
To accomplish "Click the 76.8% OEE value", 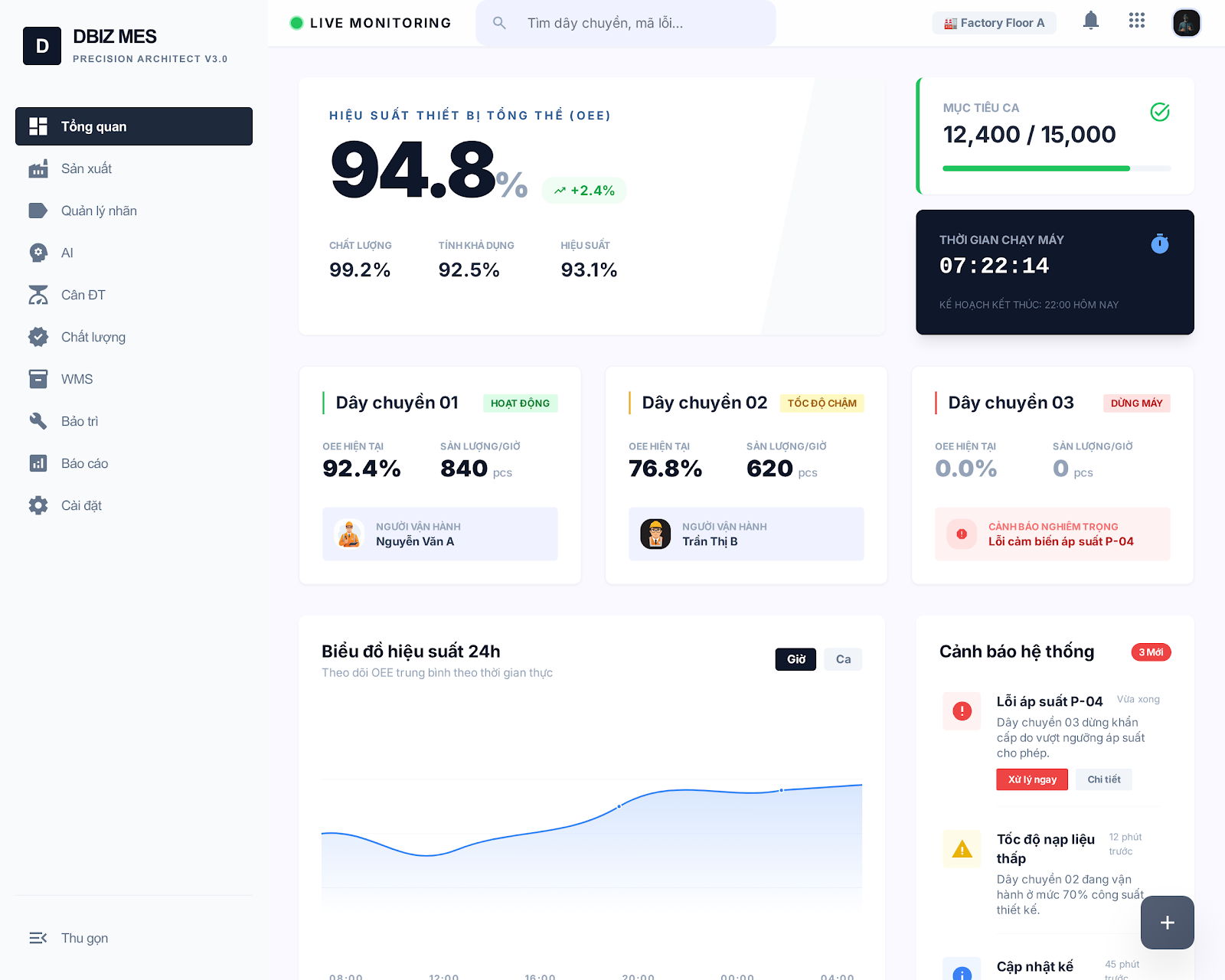I will 665,469.
